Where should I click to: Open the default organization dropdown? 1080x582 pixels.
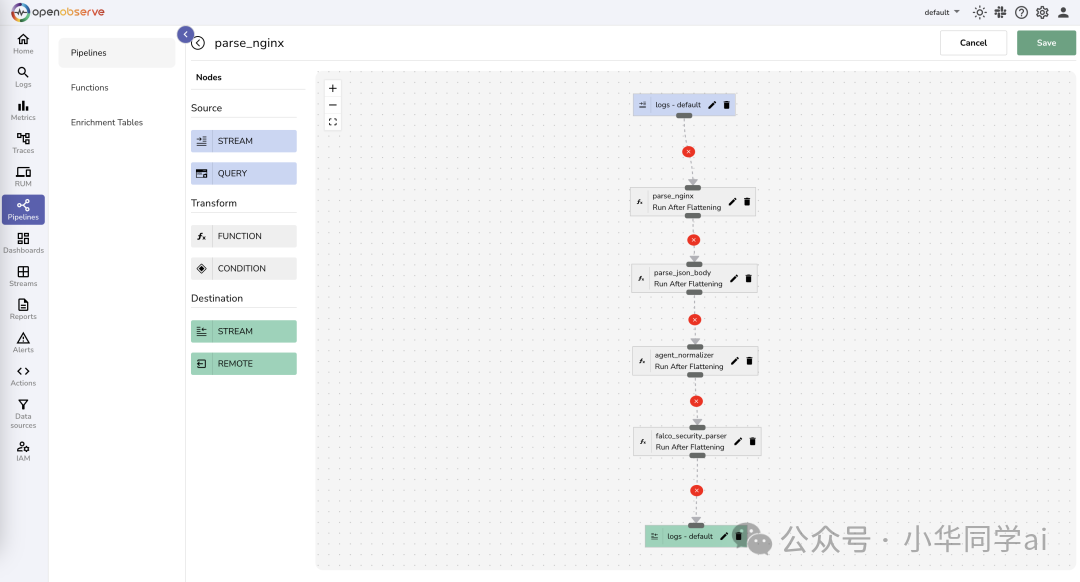[x=942, y=12]
